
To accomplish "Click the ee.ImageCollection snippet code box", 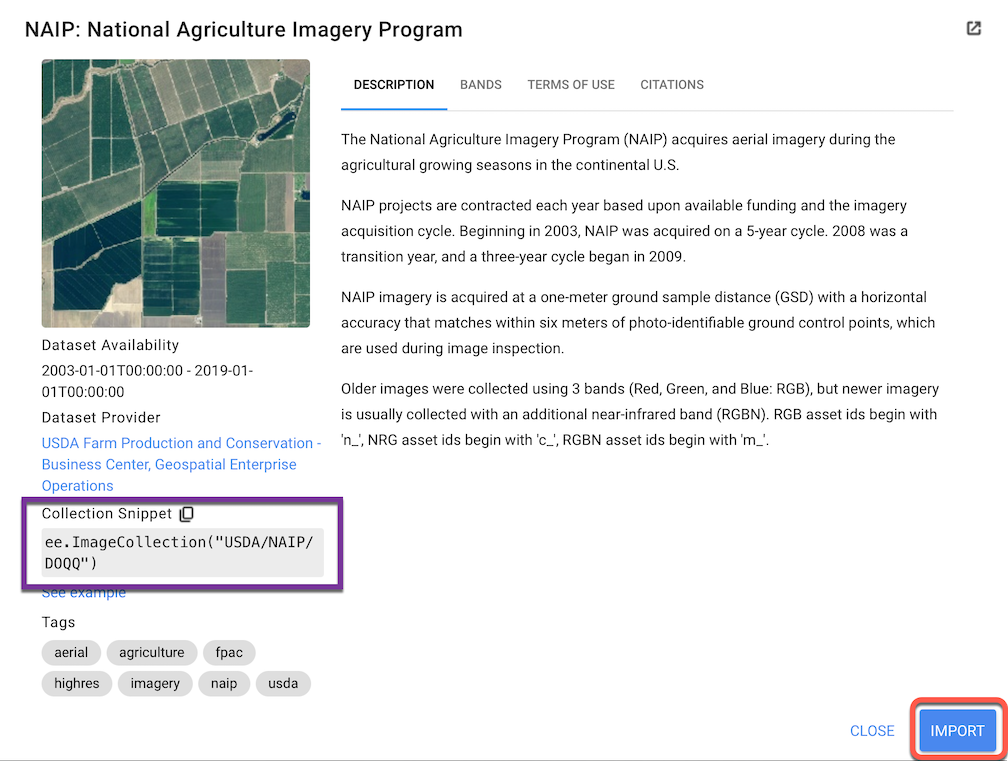I will [182, 552].
